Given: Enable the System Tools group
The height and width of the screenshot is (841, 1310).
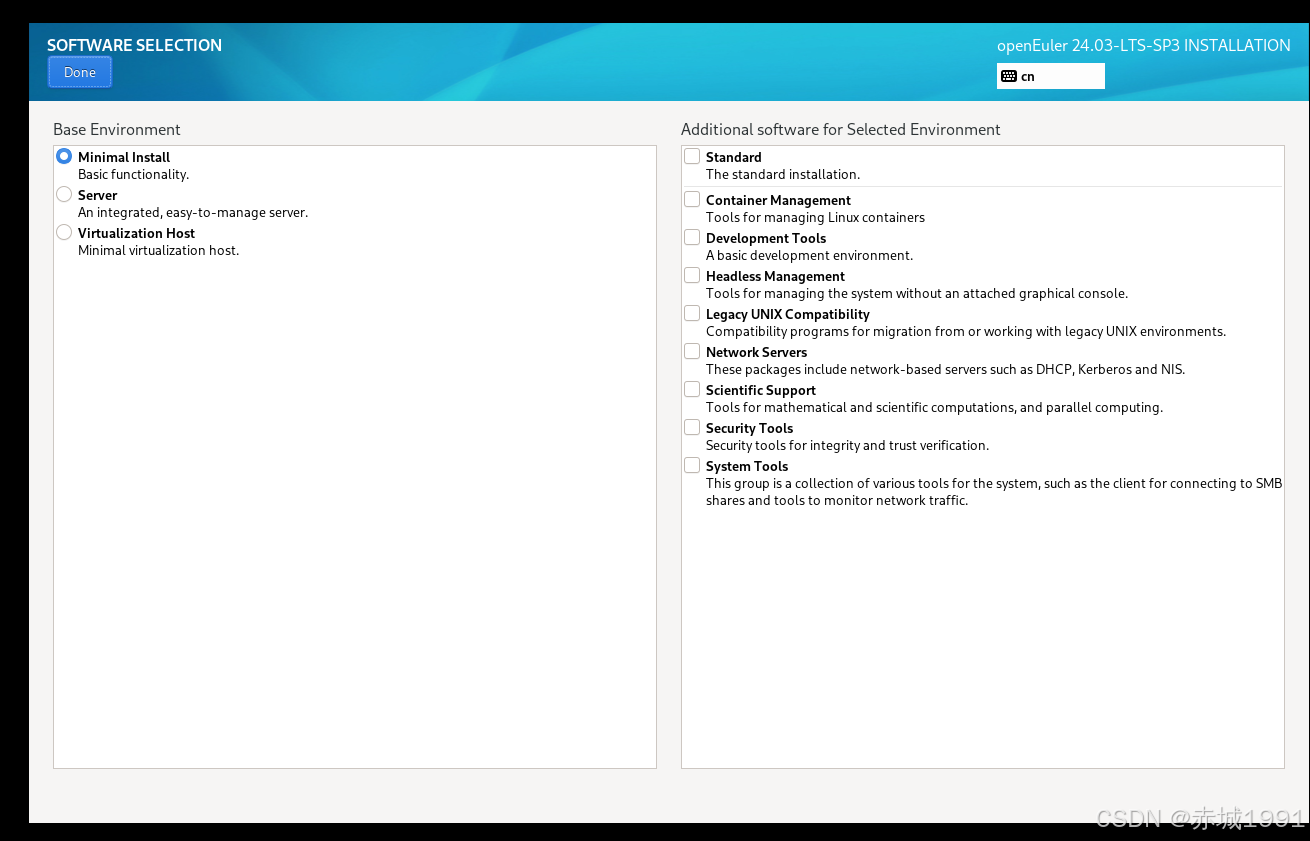Looking at the screenshot, I should click(x=691, y=464).
